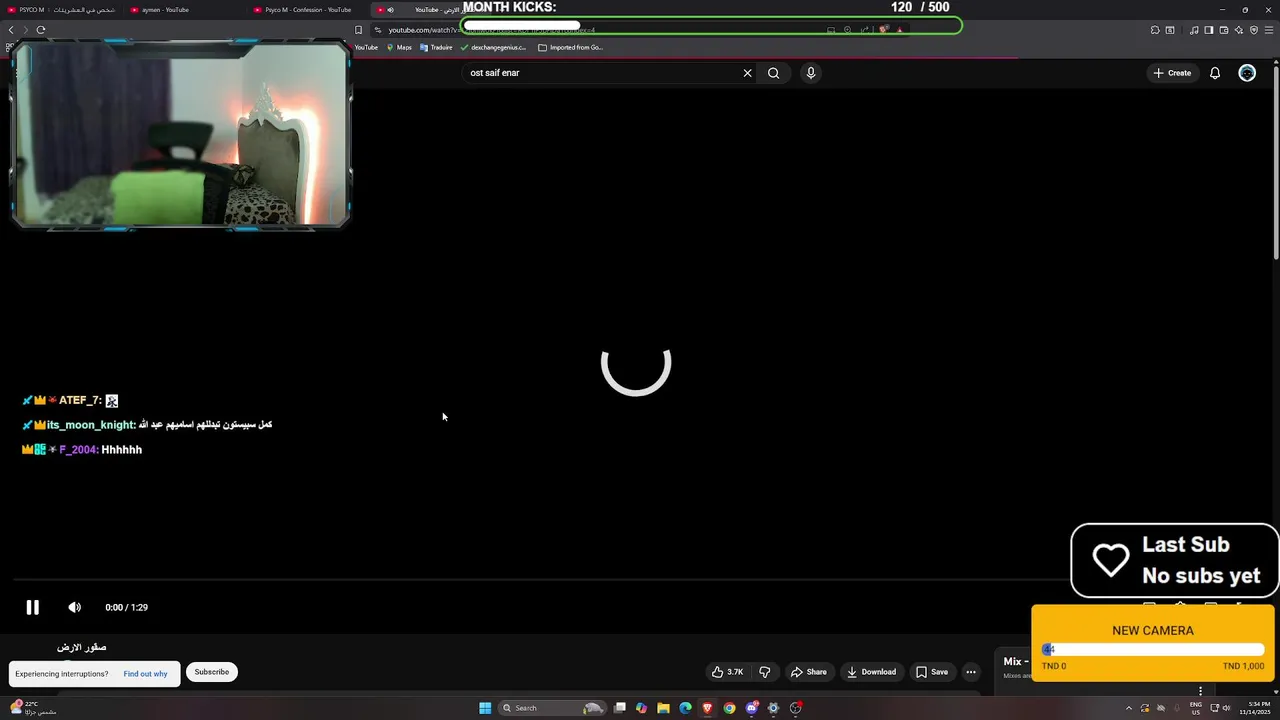Open File Explorer from taskbar
Image resolution: width=1280 pixels, height=720 pixels.
pos(663,708)
